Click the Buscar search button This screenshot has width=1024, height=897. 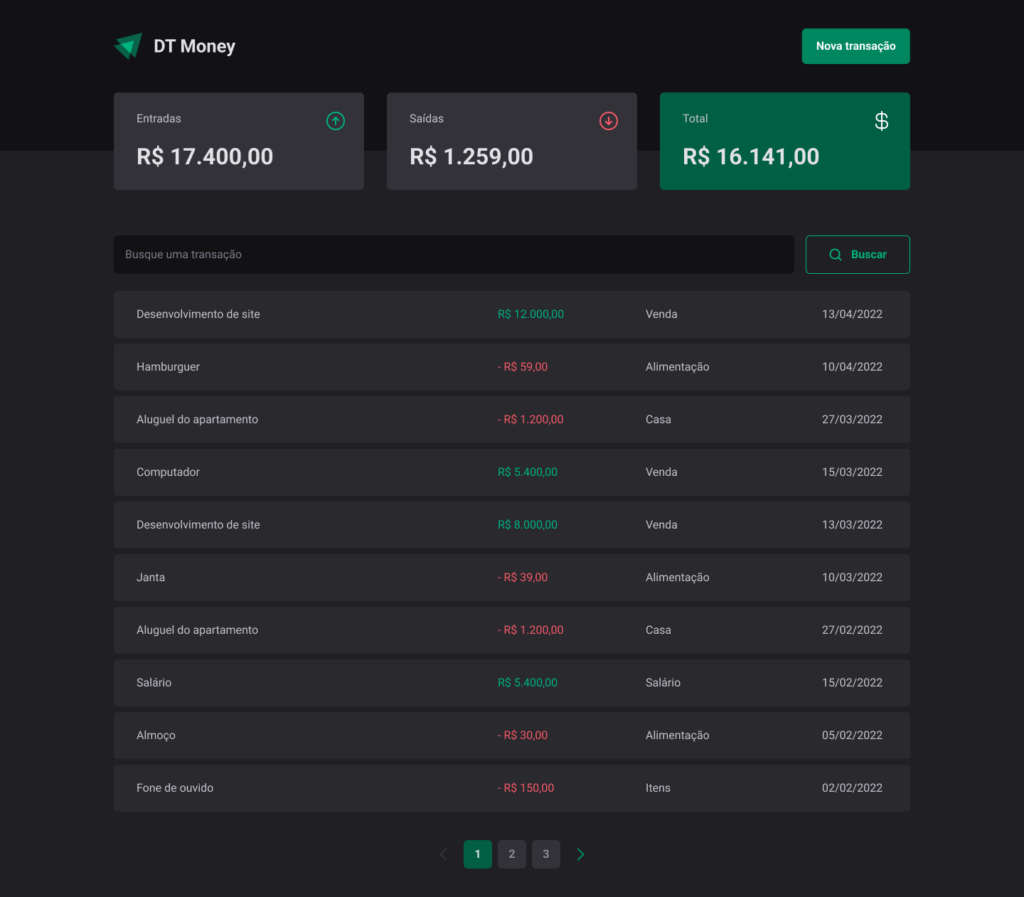click(x=857, y=254)
